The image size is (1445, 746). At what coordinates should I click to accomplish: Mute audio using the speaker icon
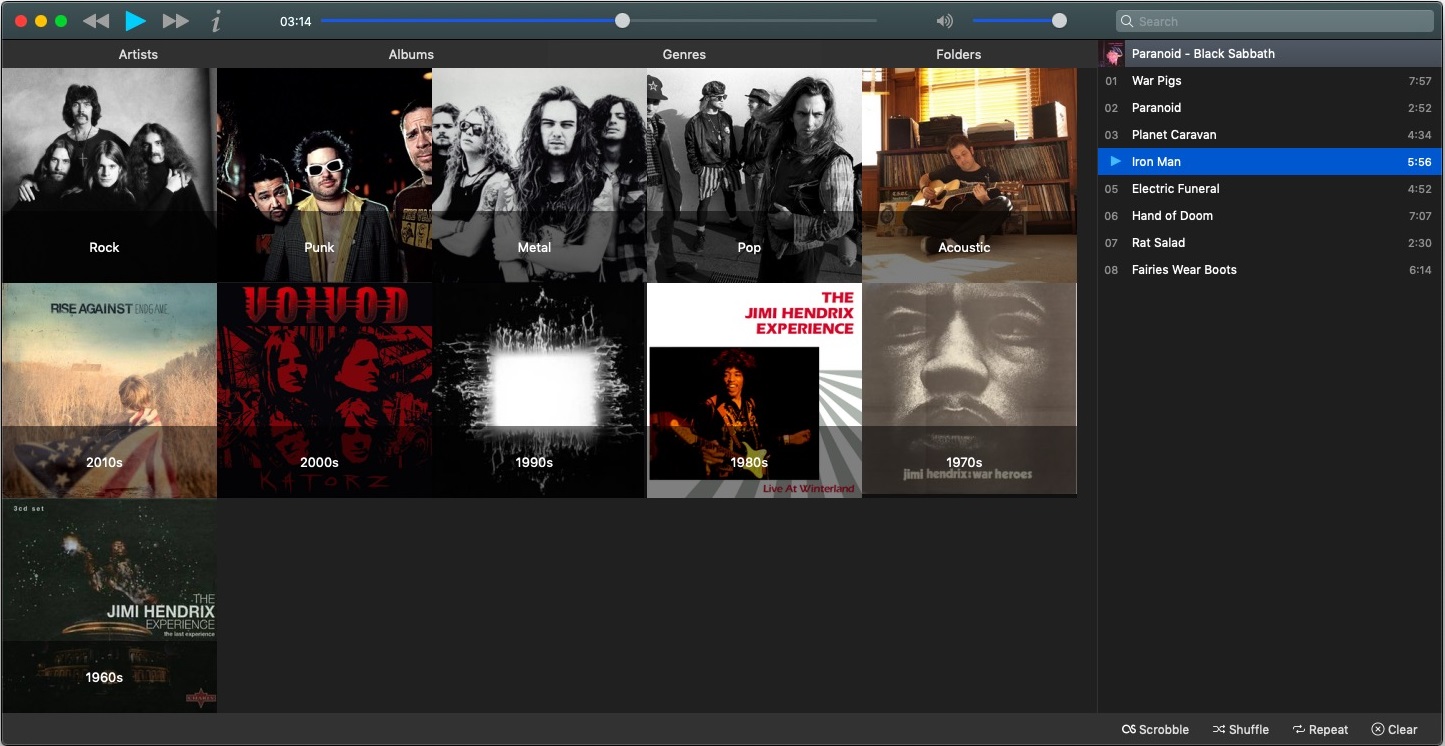[944, 21]
